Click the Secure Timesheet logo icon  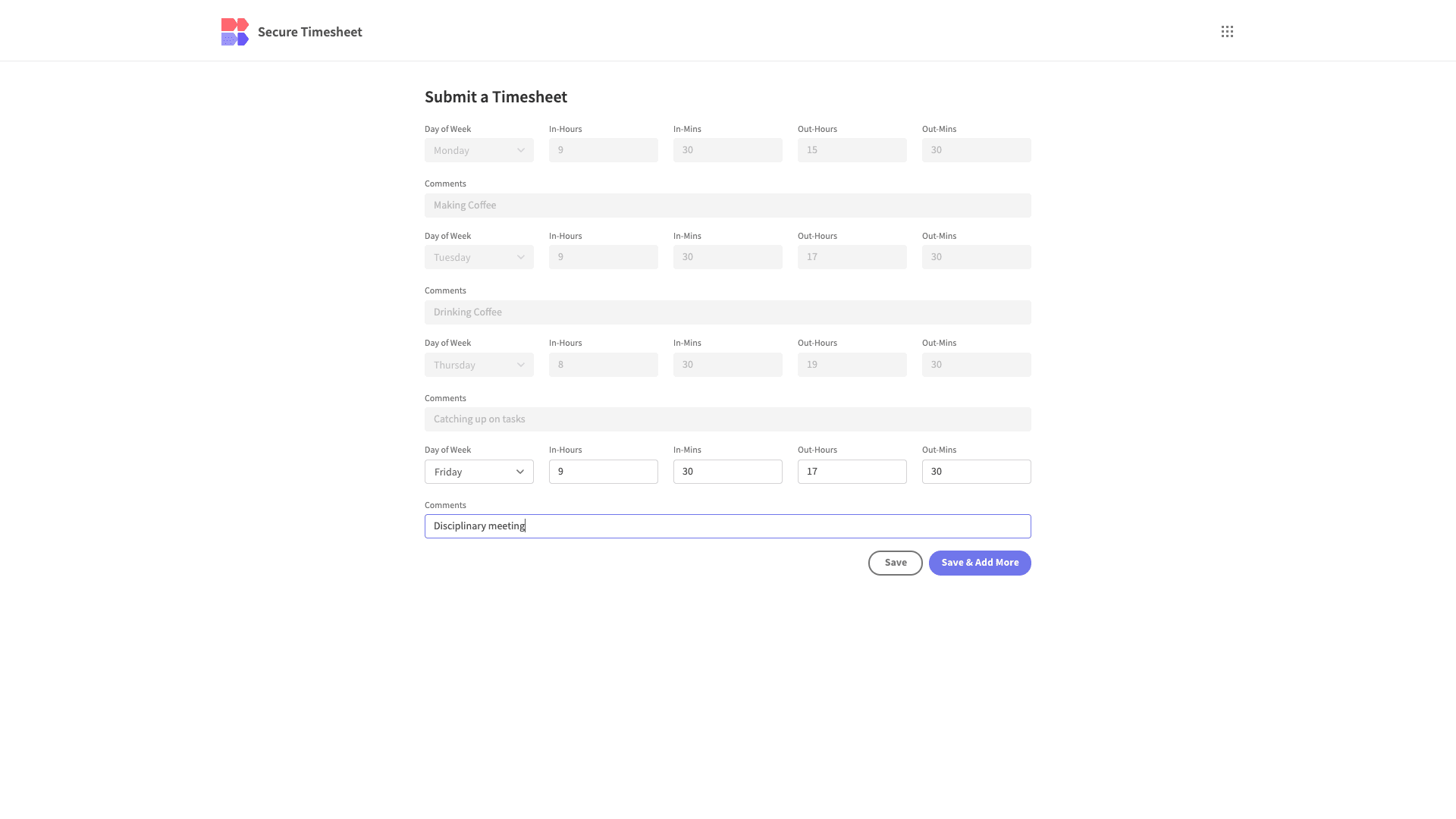click(235, 32)
